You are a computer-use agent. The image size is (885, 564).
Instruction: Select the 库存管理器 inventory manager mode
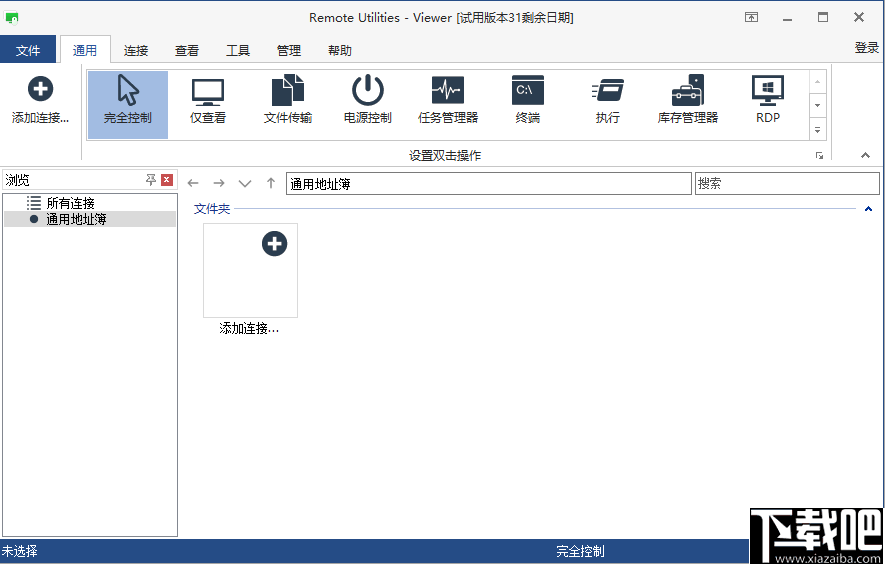pos(687,105)
